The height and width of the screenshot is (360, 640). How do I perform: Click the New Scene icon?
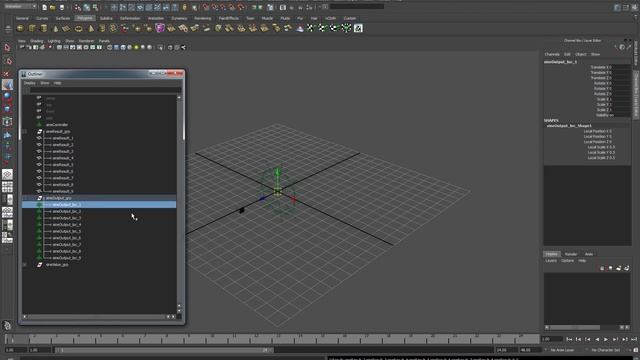pyautogui.click(x=44, y=7)
